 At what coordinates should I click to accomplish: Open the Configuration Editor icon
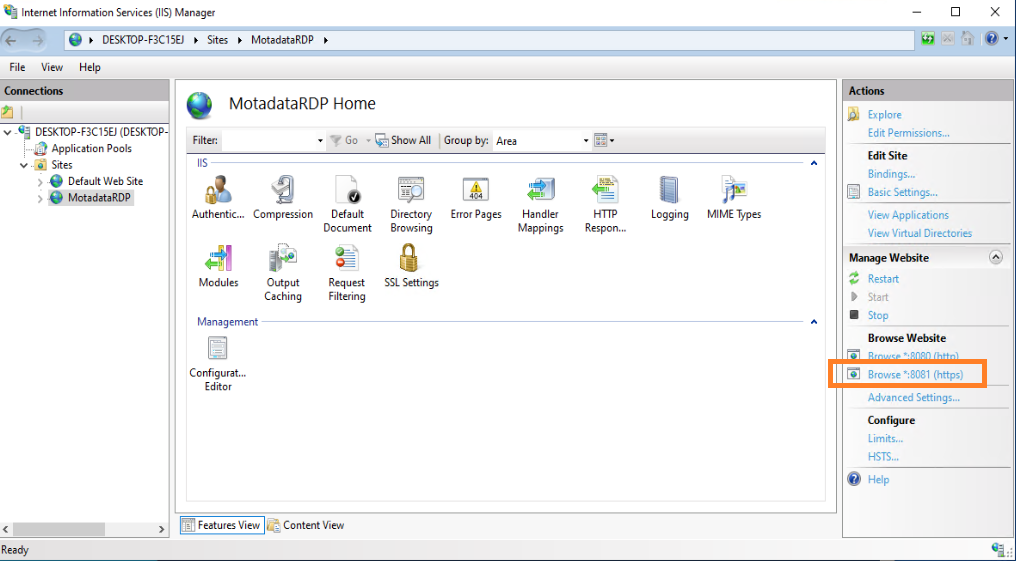(218, 349)
